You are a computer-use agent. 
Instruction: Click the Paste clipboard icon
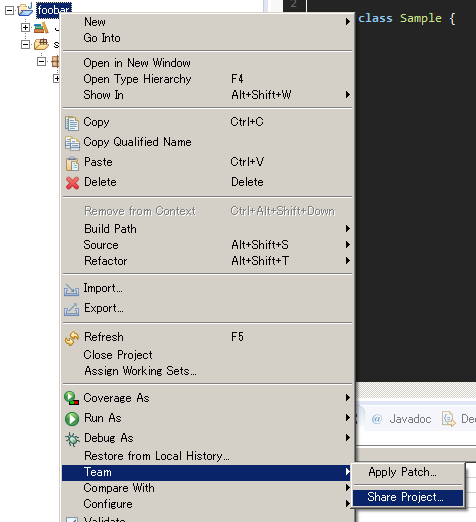tap(72, 163)
